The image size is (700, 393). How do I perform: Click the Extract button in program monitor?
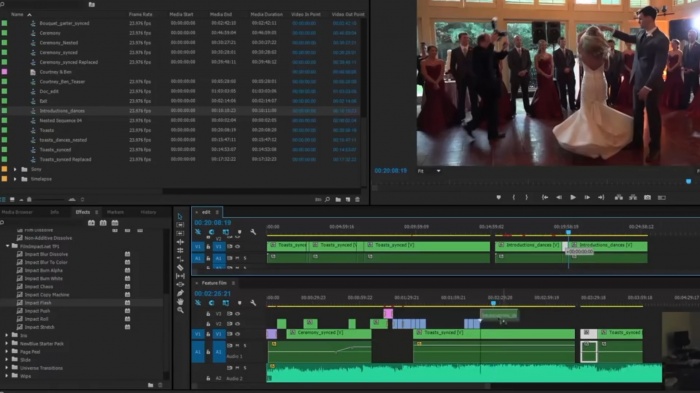633,197
